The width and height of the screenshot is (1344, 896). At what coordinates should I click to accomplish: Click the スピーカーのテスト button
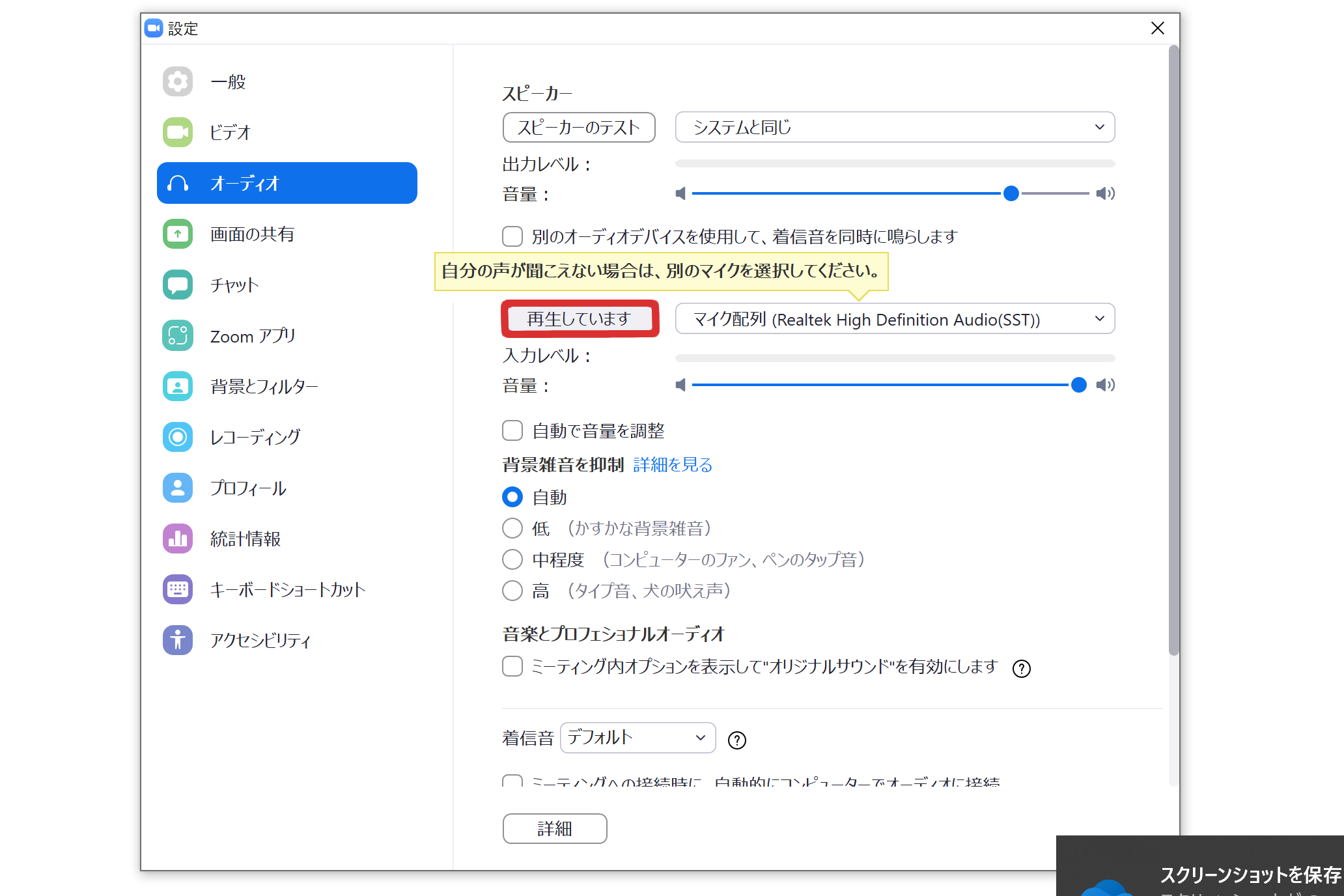(579, 128)
